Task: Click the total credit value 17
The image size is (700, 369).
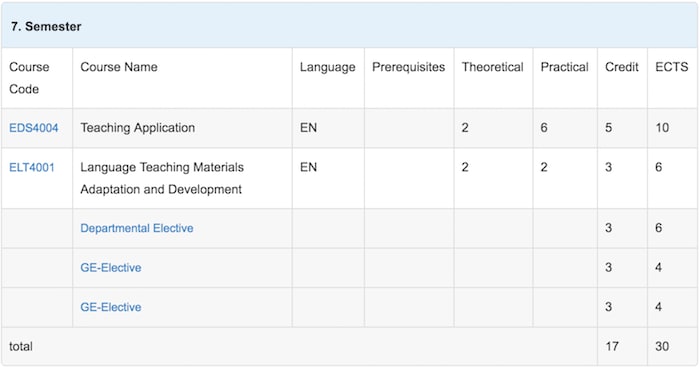Action: pos(612,347)
